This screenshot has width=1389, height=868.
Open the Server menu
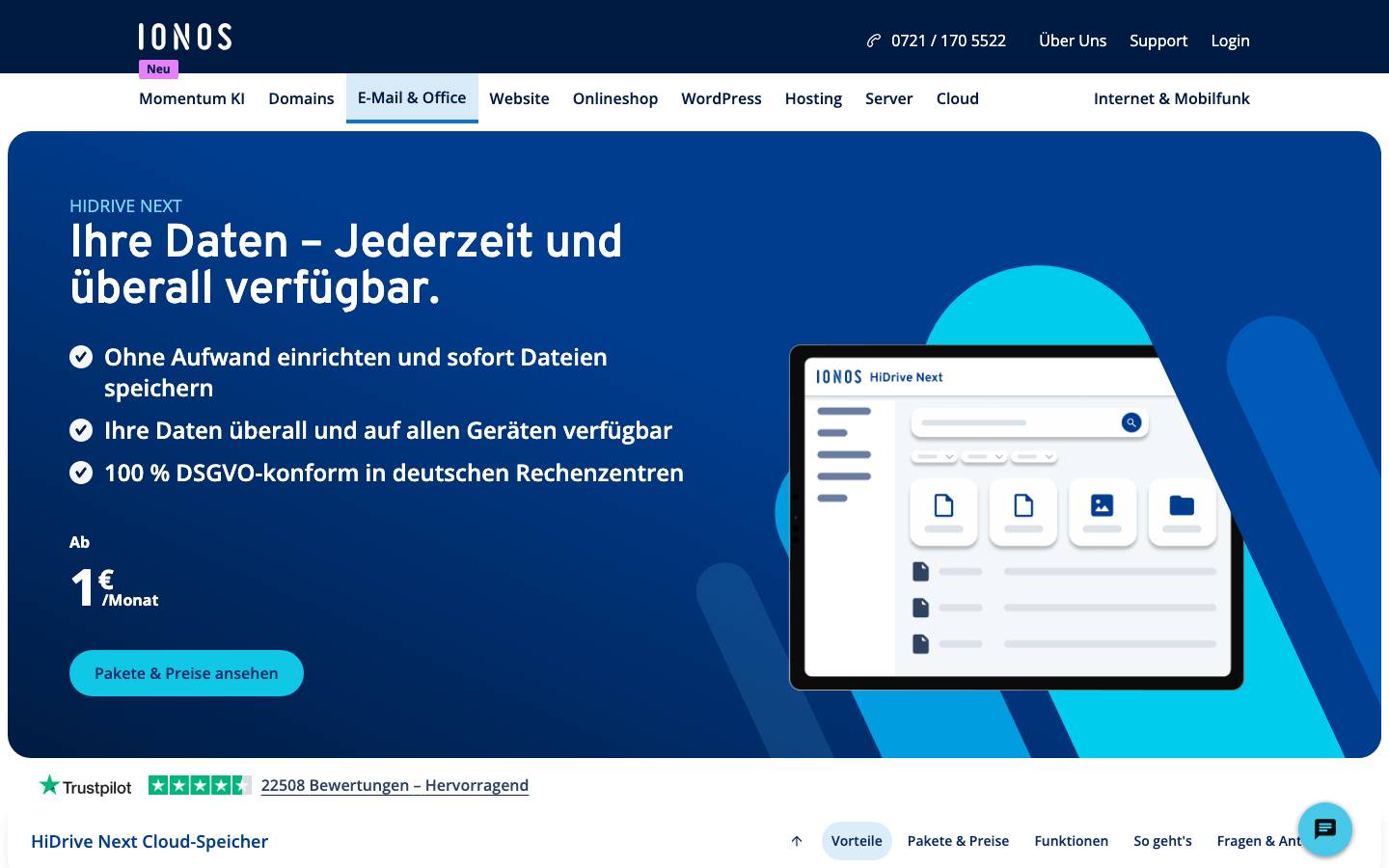coord(888,98)
